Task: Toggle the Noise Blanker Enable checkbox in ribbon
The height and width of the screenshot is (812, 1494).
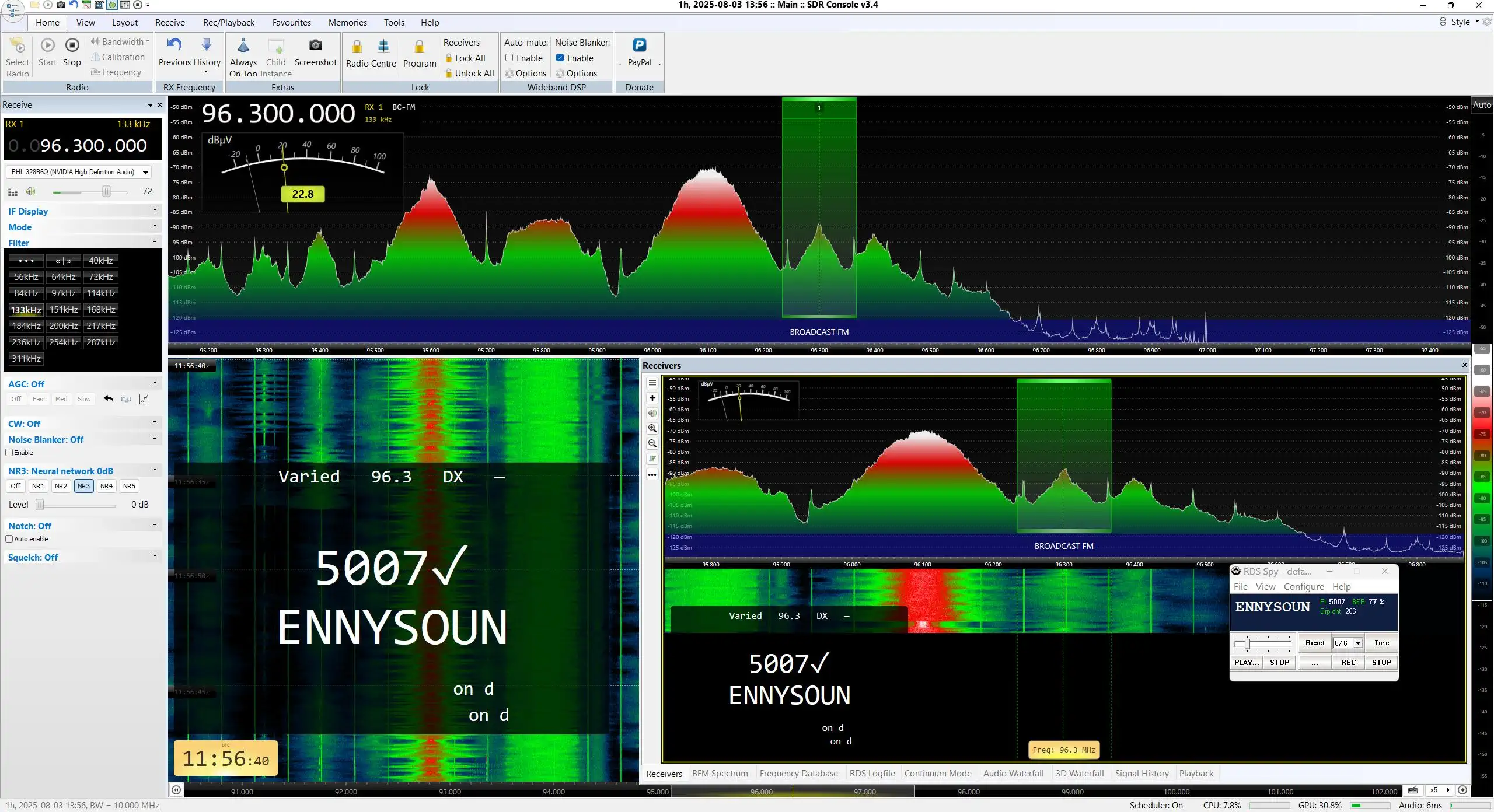Action: (560, 58)
